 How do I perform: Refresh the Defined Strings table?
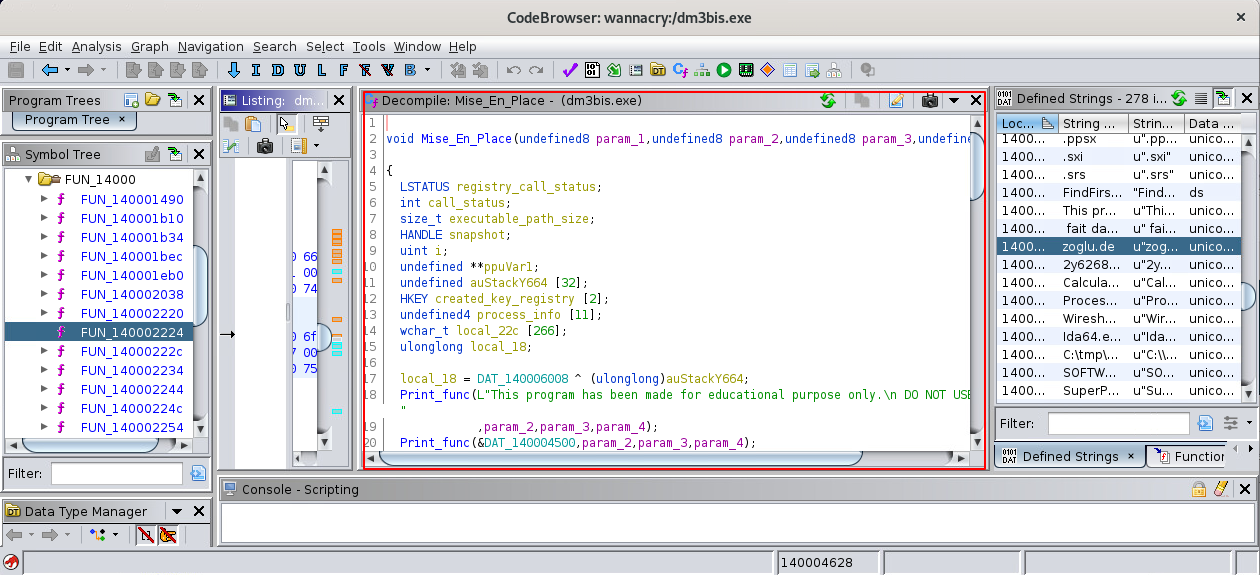tap(1179, 98)
